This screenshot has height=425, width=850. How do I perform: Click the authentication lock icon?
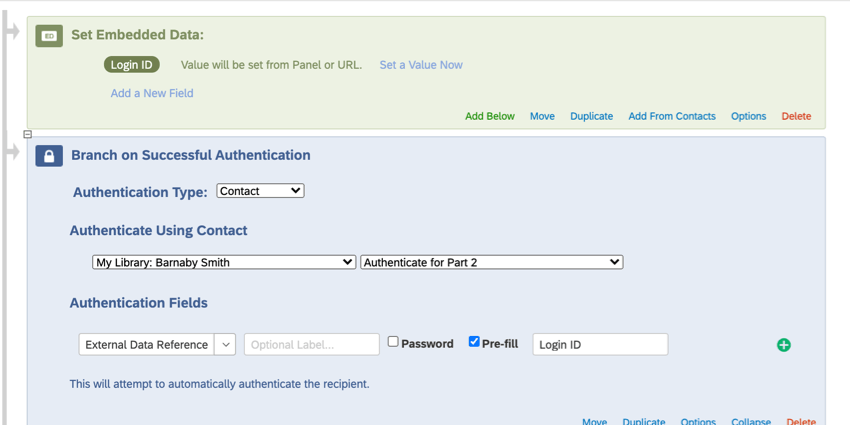(x=49, y=156)
